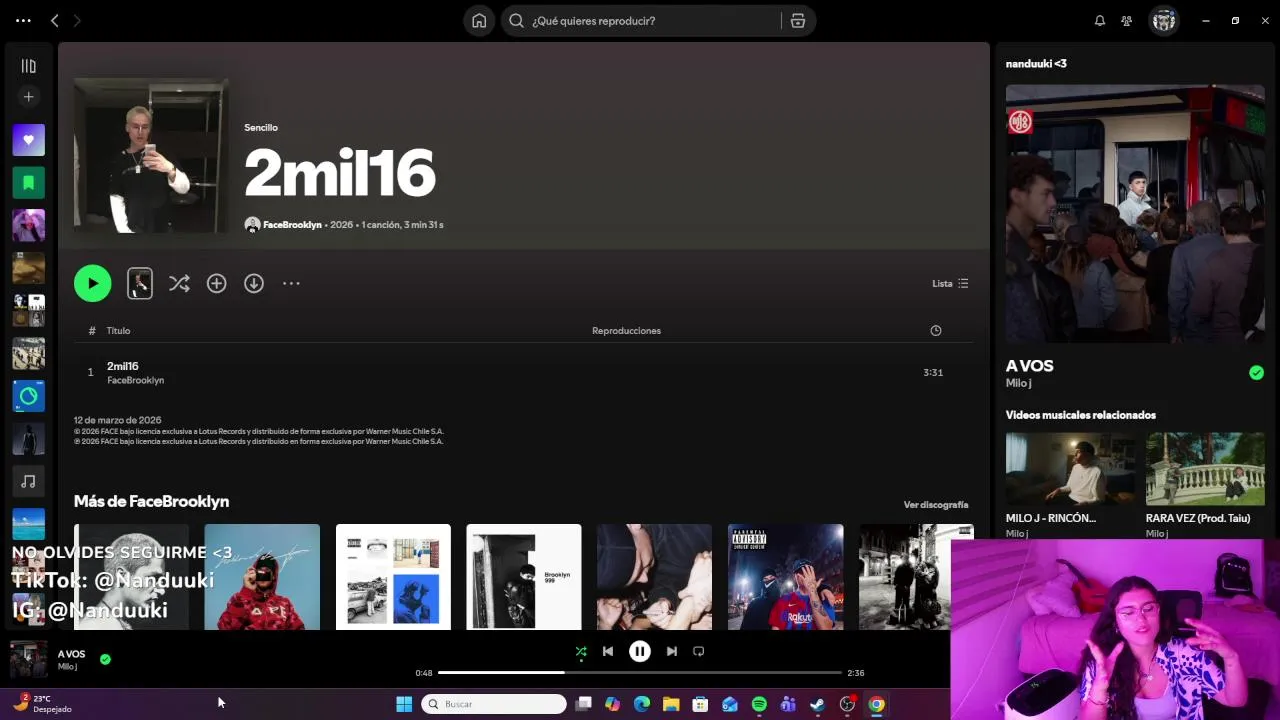The height and width of the screenshot is (720, 1280).
Task: Click the 2mil16 cover art
Action: point(151,155)
